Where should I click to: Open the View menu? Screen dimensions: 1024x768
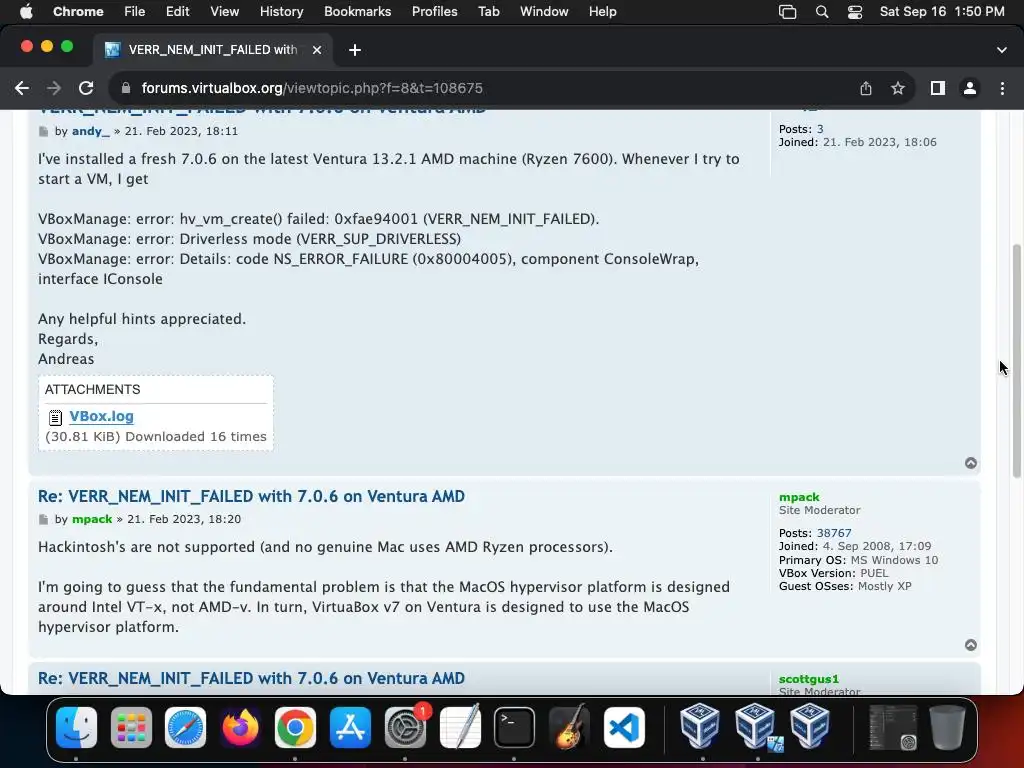(x=225, y=12)
